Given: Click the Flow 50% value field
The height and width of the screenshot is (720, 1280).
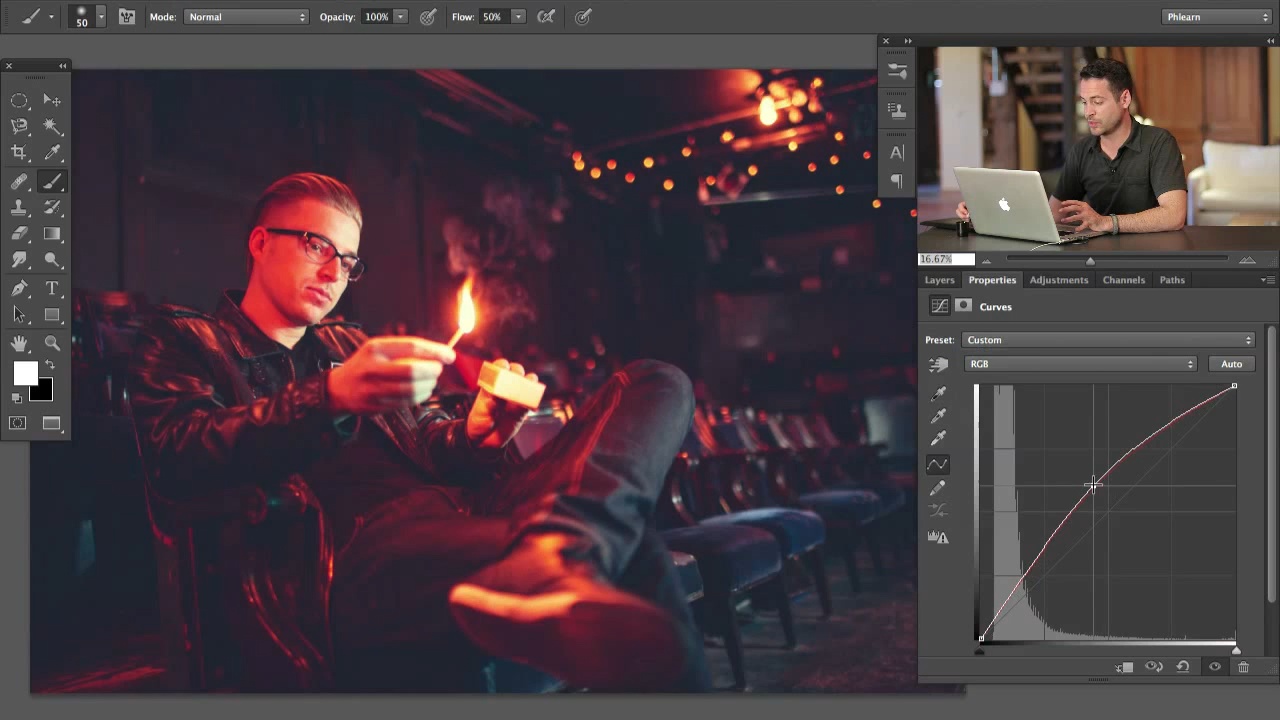Looking at the screenshot, I should pyautogui.click(x=492, y=17).
